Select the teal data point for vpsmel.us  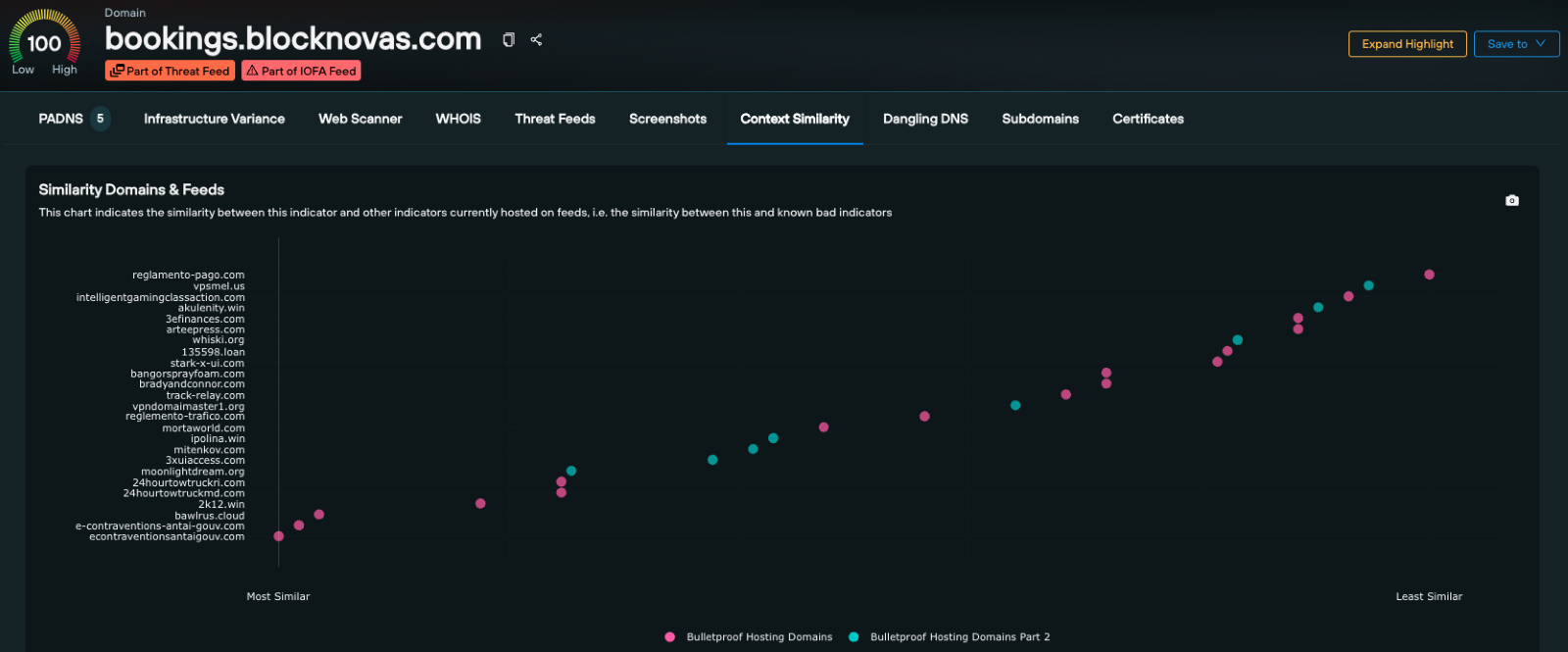coord(1369,285)
